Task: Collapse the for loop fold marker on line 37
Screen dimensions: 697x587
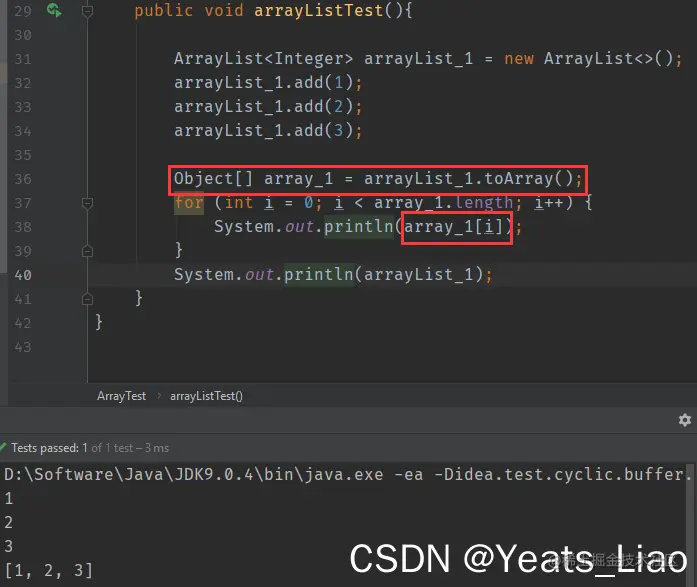Action: 87,204
